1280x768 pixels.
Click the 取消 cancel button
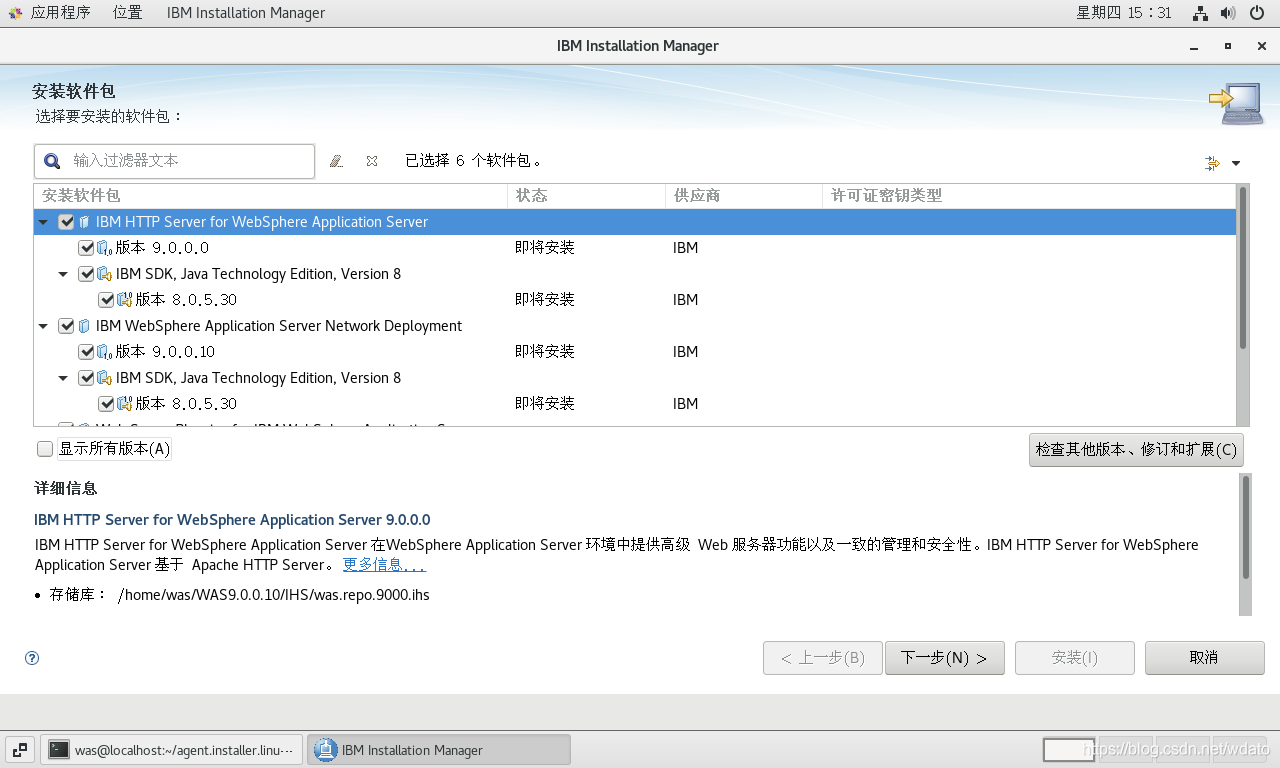tap(1205, 658)
